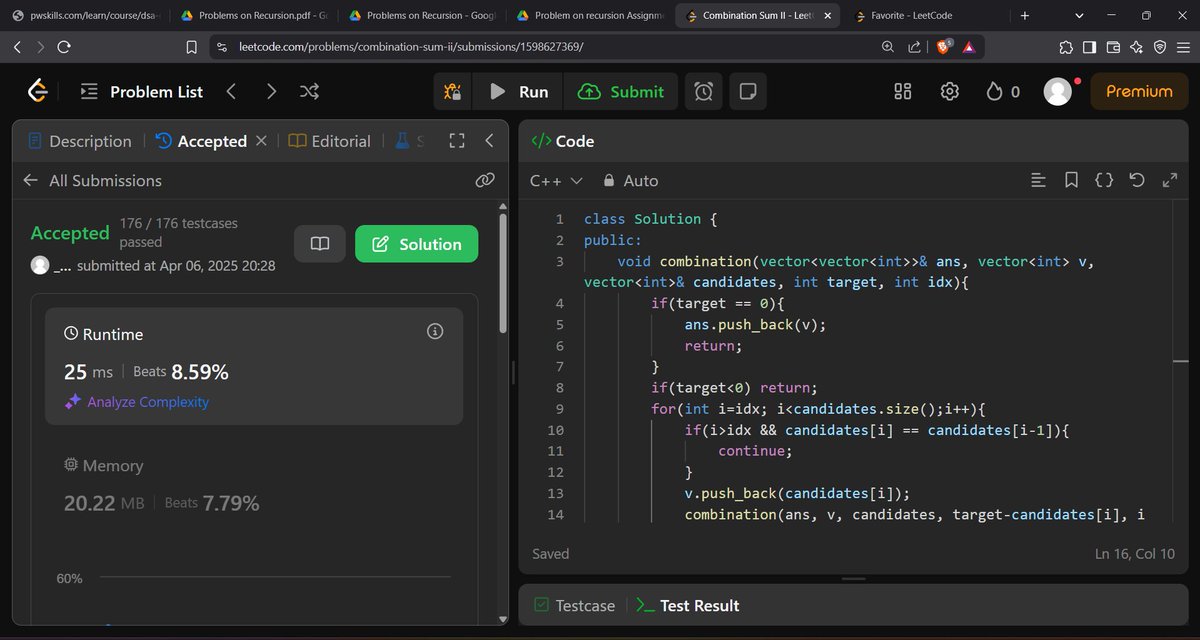Click the Brave wallet icon

click(1112, 47)
